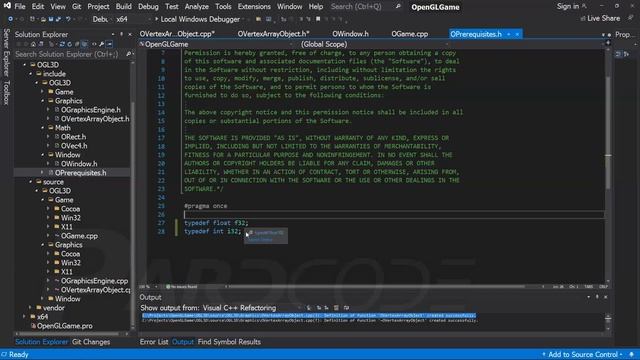This screenshot has width=640, height=360.
Task: Collapse the Math folder node
Action: click(x=42, y=128)
